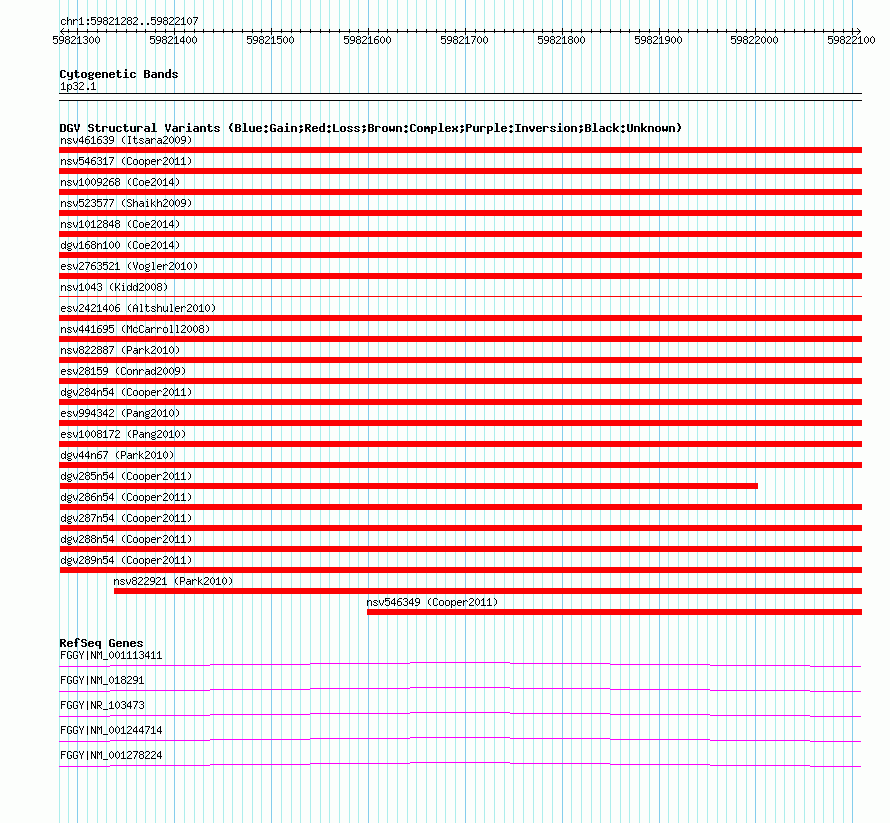Click the ruler position 59822000
This screenshot has height=823, width=890.
[x=754, y=40]
